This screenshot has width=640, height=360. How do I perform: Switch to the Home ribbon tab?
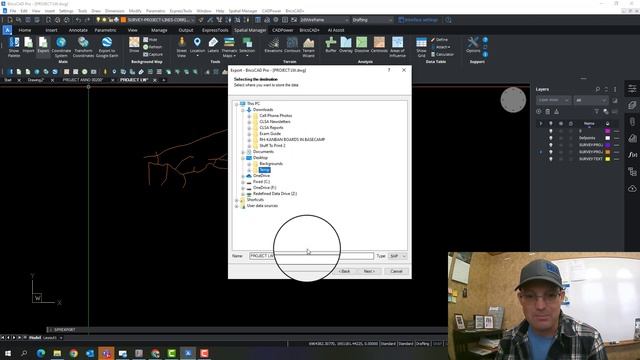click(x=24, y=30)
